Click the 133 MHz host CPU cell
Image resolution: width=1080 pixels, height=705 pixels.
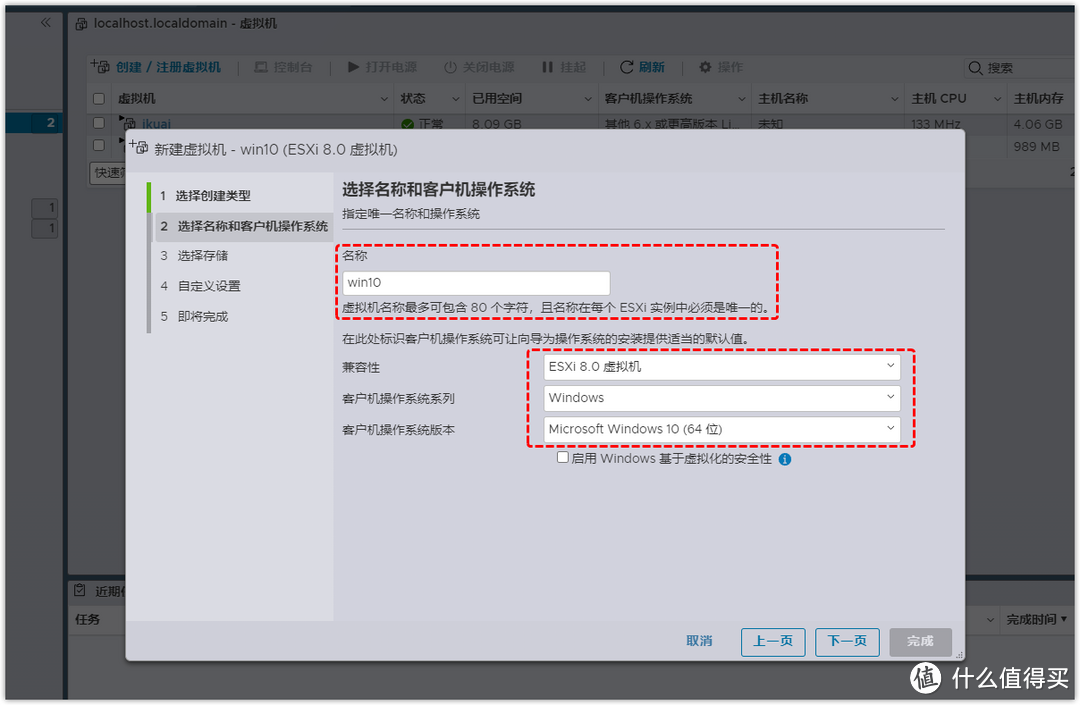point(936,124)
